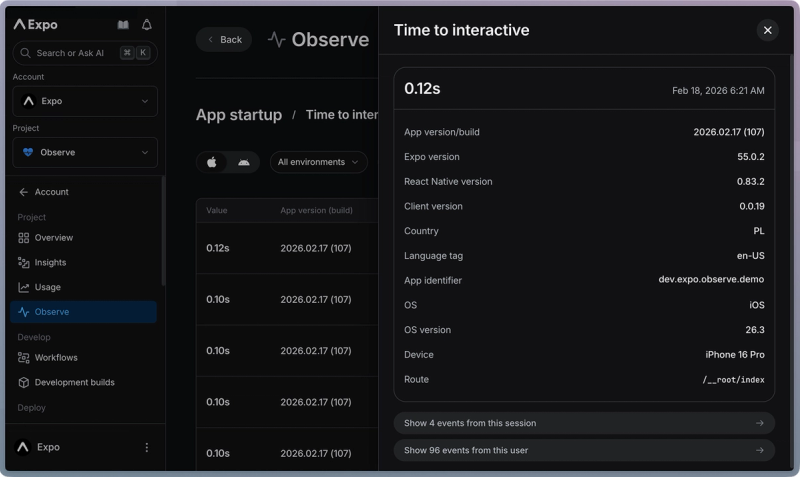Click the sidebar scrollbar
The width and height of the screenshot is (800, 477).
click(163, 231)
